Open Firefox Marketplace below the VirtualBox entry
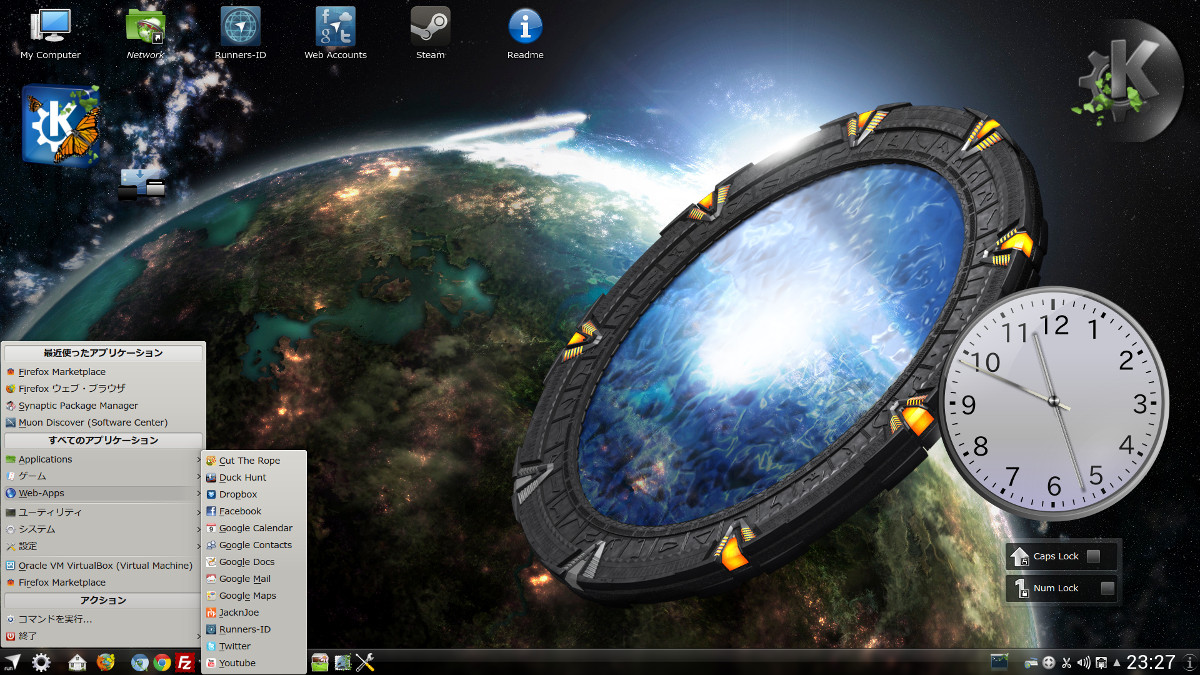The image size is (1200, 675). [104, 582]
